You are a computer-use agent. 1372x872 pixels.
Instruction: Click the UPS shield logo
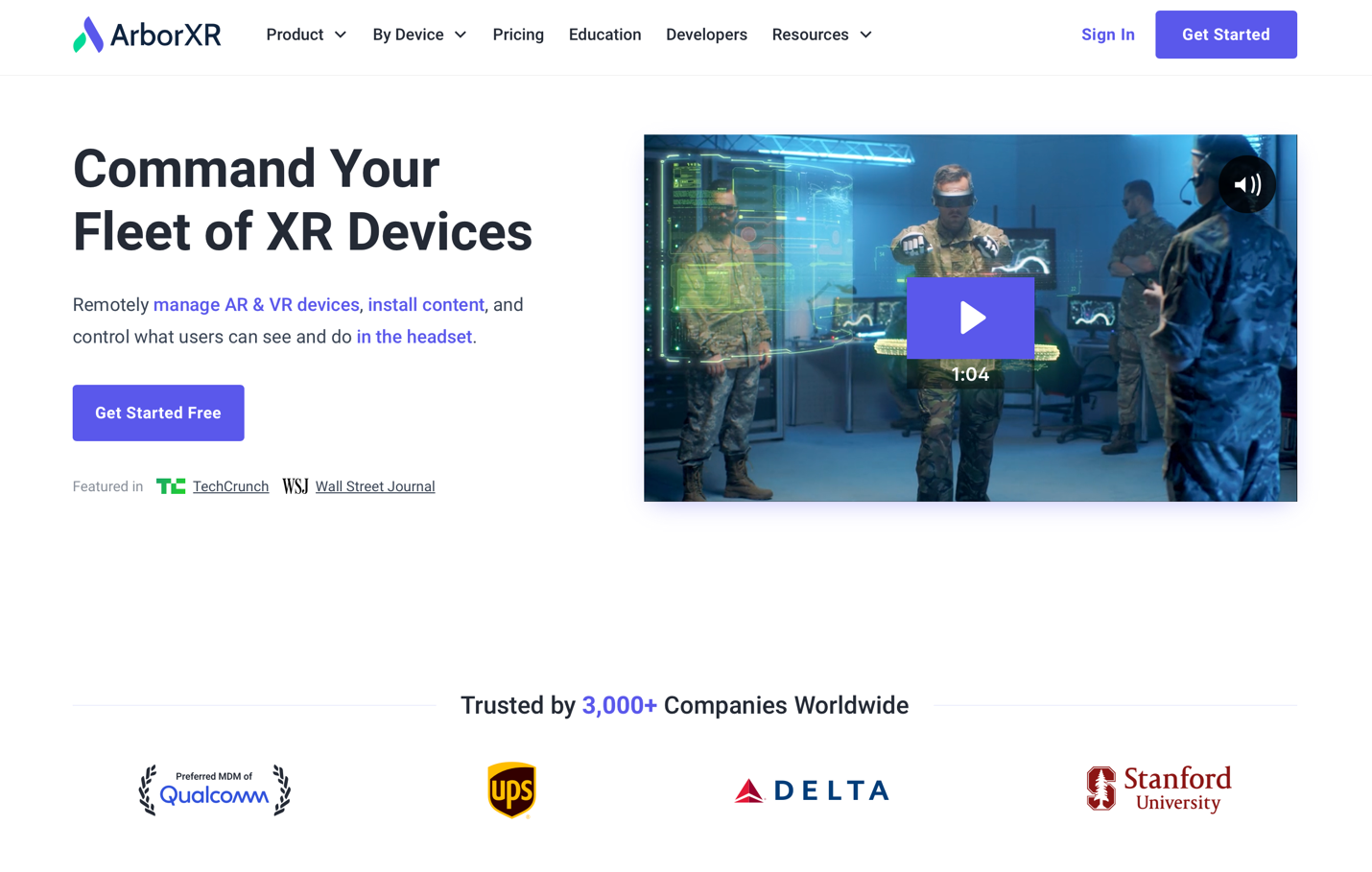tap(511, 790)
